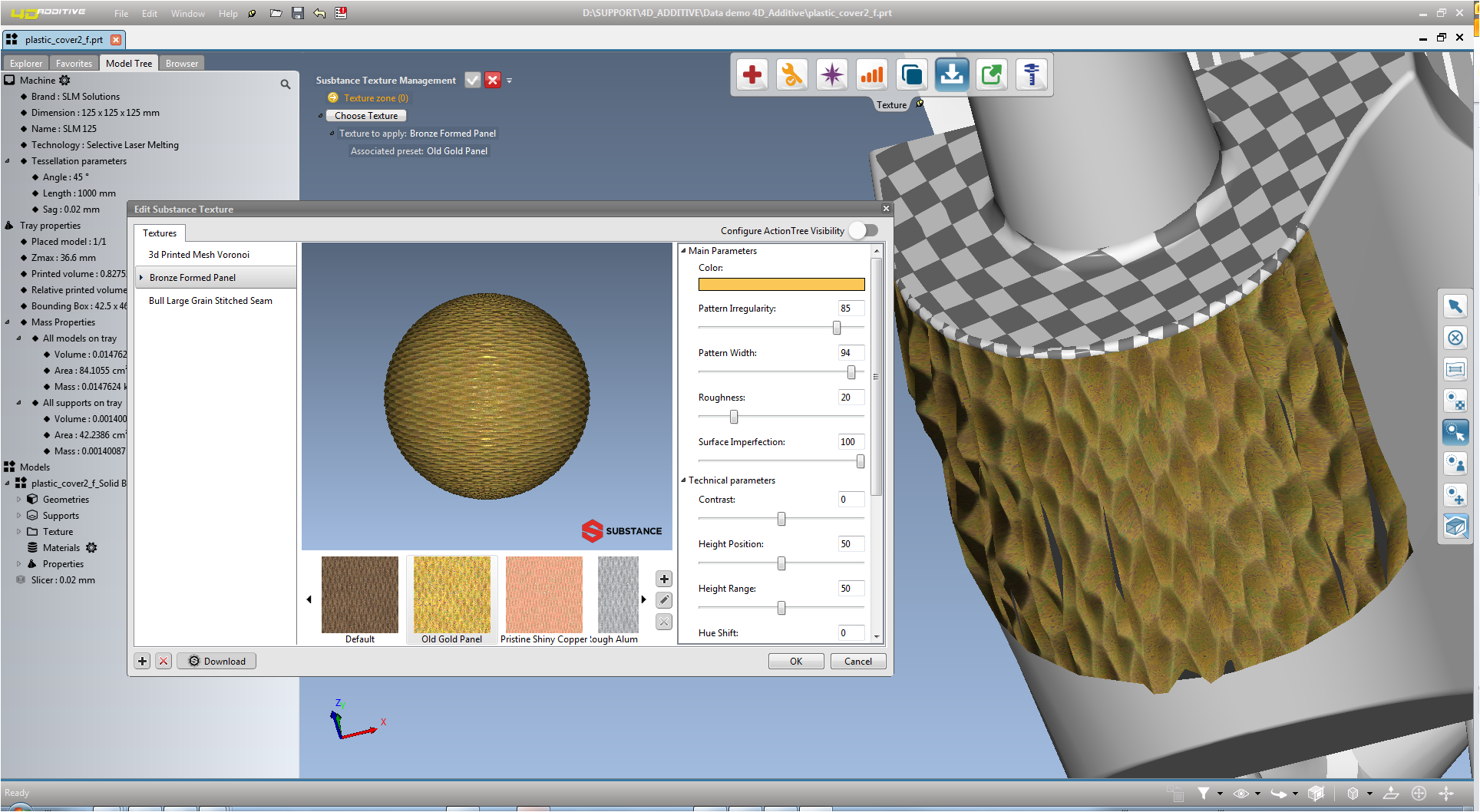Click the green checkmark in Substance Texture Management
Image resolution: width=1480 pixels, height=812 pixels.
tap(472, 80)
